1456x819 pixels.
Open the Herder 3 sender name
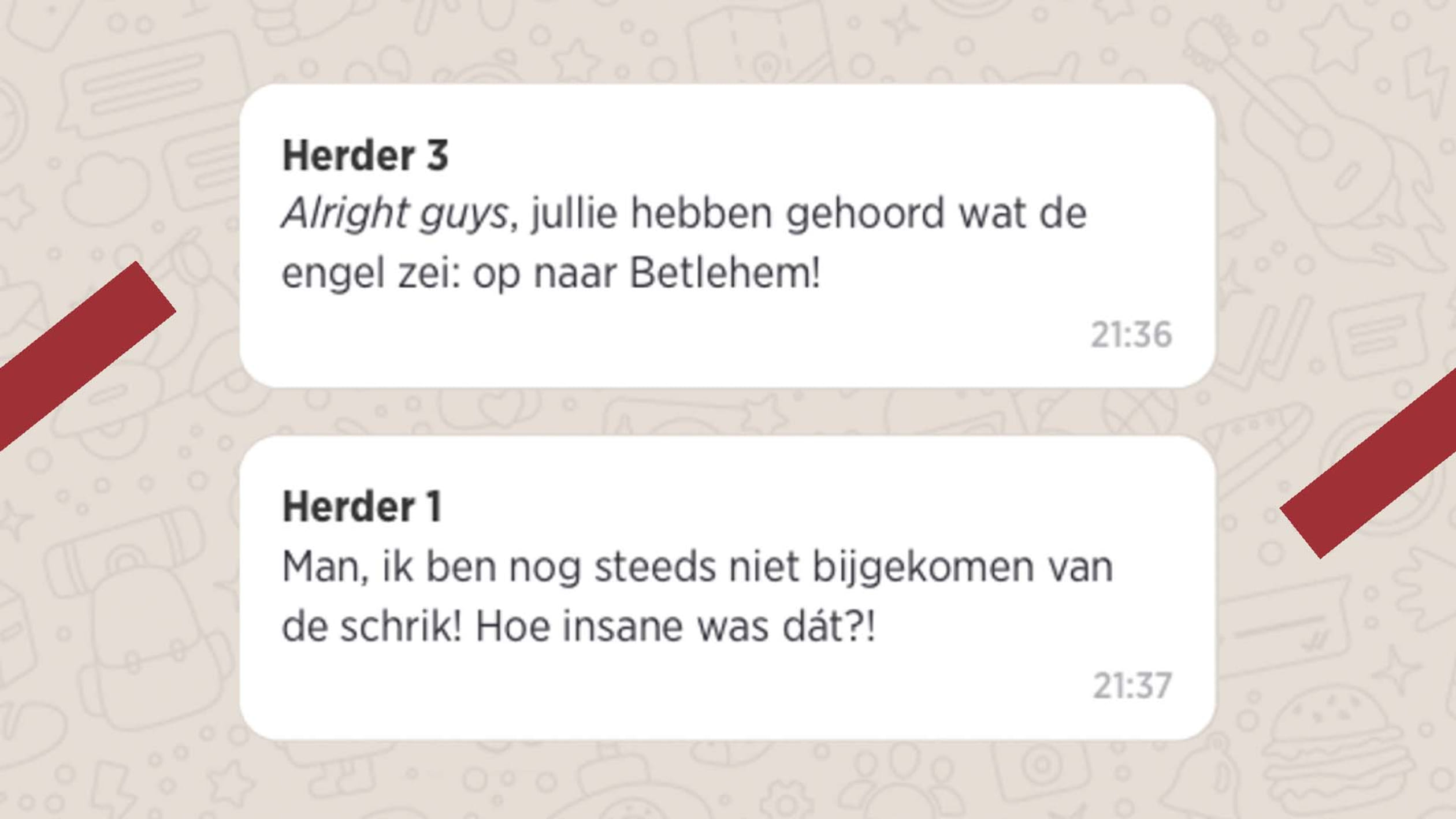tap(365, 156)
